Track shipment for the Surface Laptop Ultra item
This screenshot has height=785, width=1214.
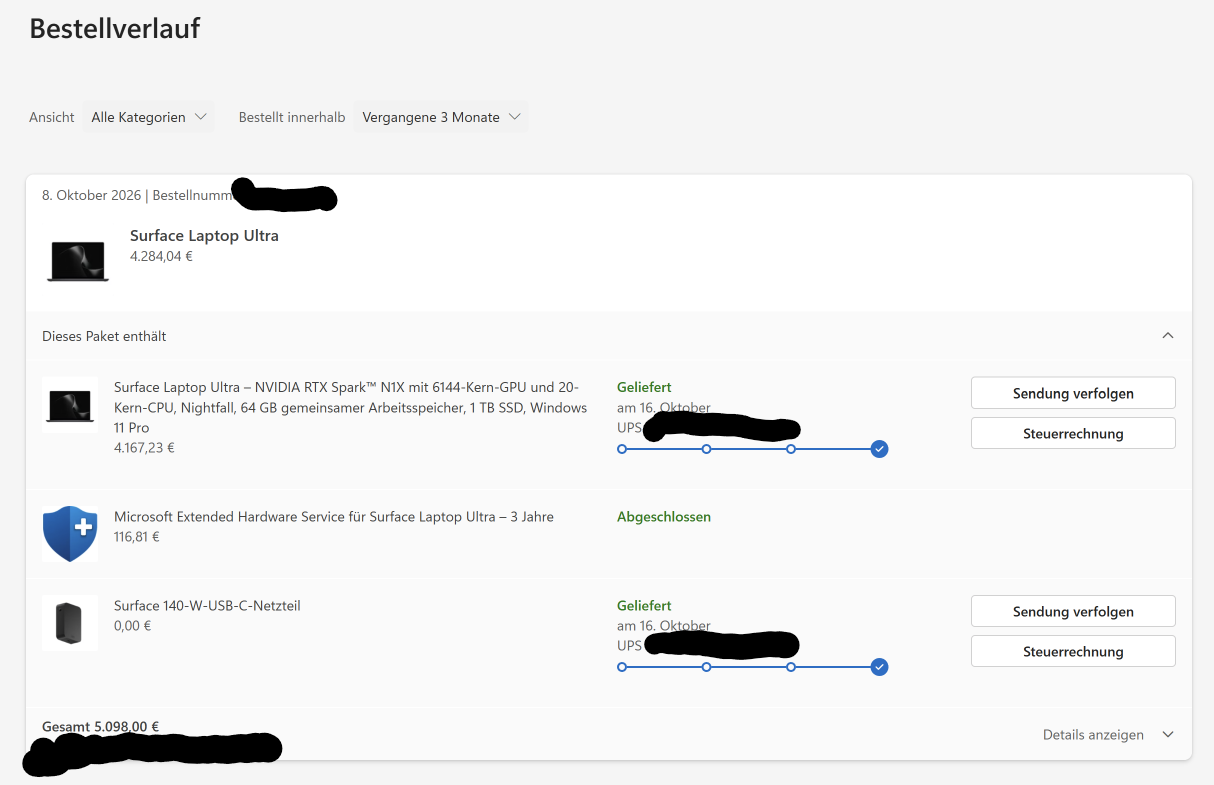coord(1073,393)
